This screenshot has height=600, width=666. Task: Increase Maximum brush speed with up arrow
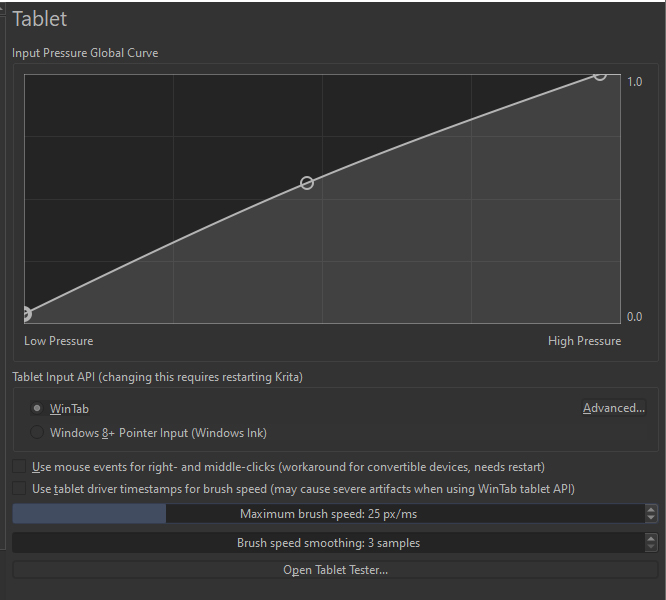651,509
